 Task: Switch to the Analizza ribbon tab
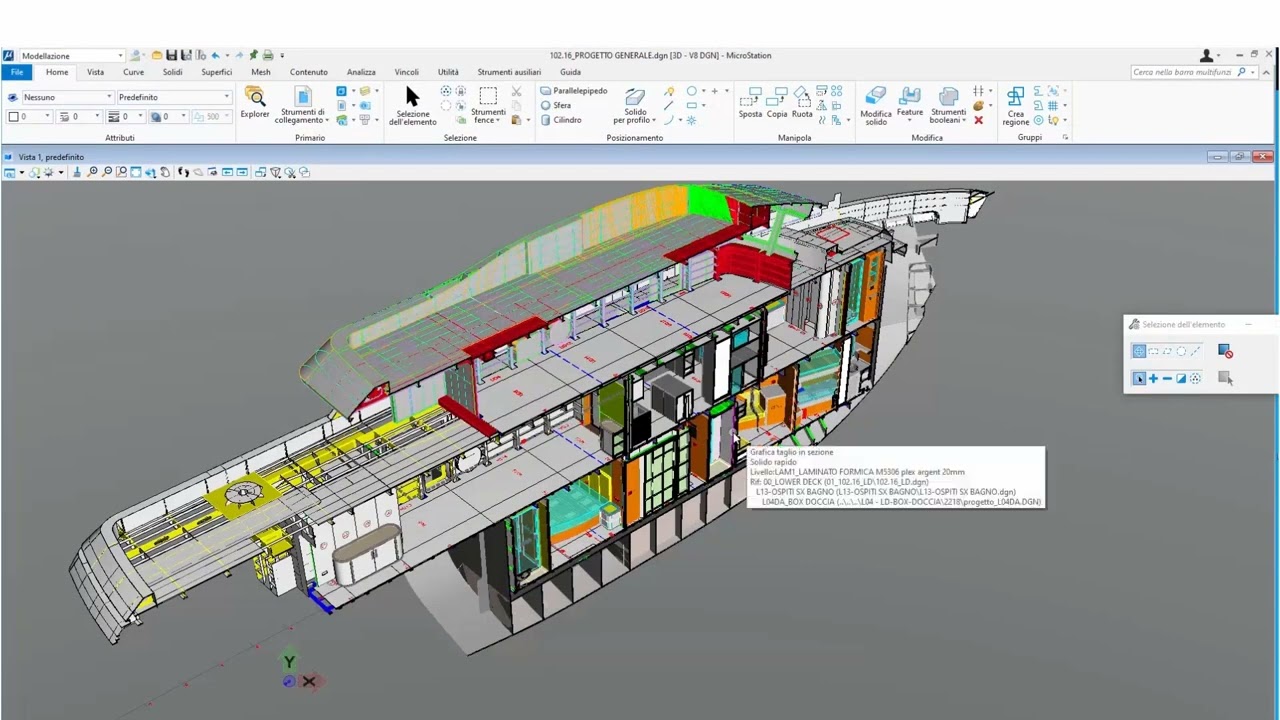[x=361, y=72]
